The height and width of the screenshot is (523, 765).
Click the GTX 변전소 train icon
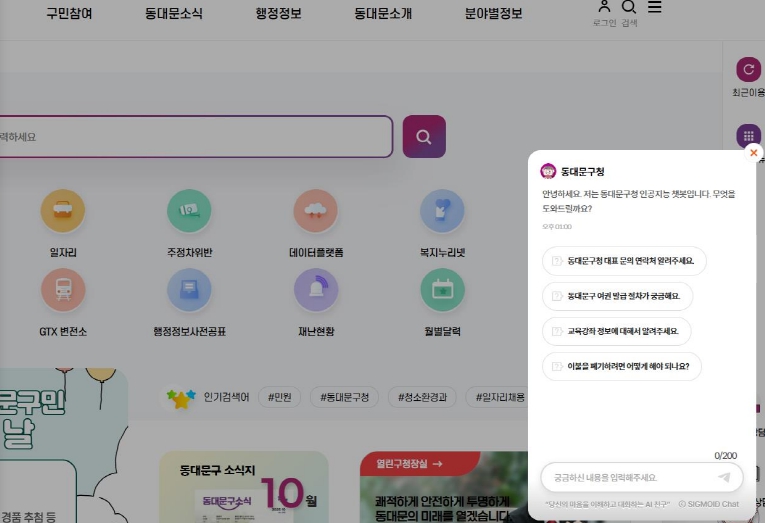point(63,290)
